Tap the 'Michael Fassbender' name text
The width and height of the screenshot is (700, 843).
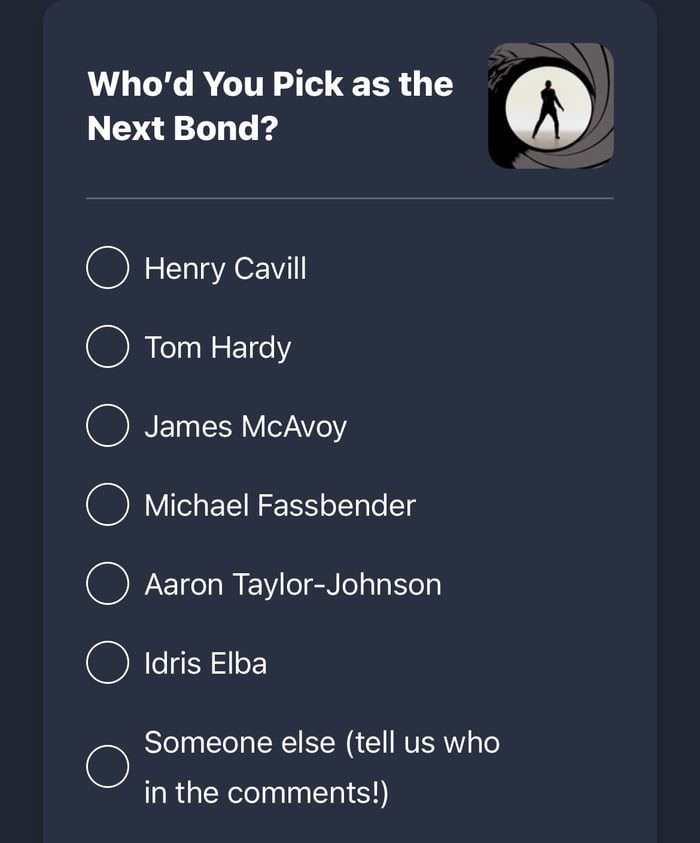point(279,505)
